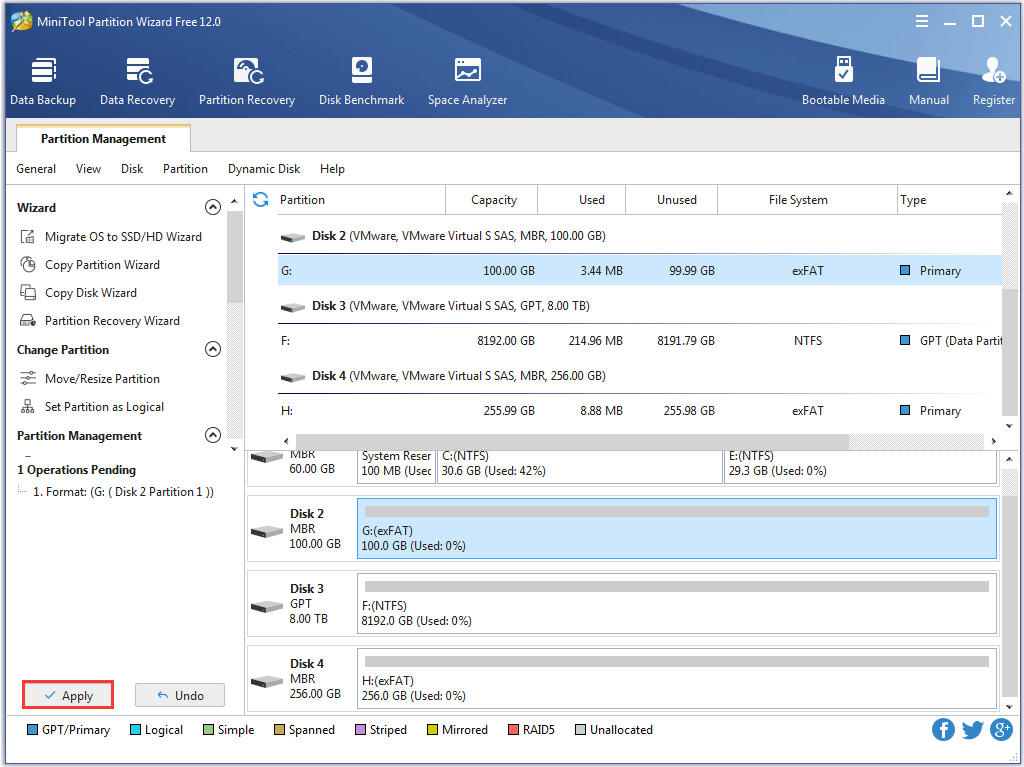Open the Partition menu
This screenshot has width=1024, height=767.
coord(185,169)
